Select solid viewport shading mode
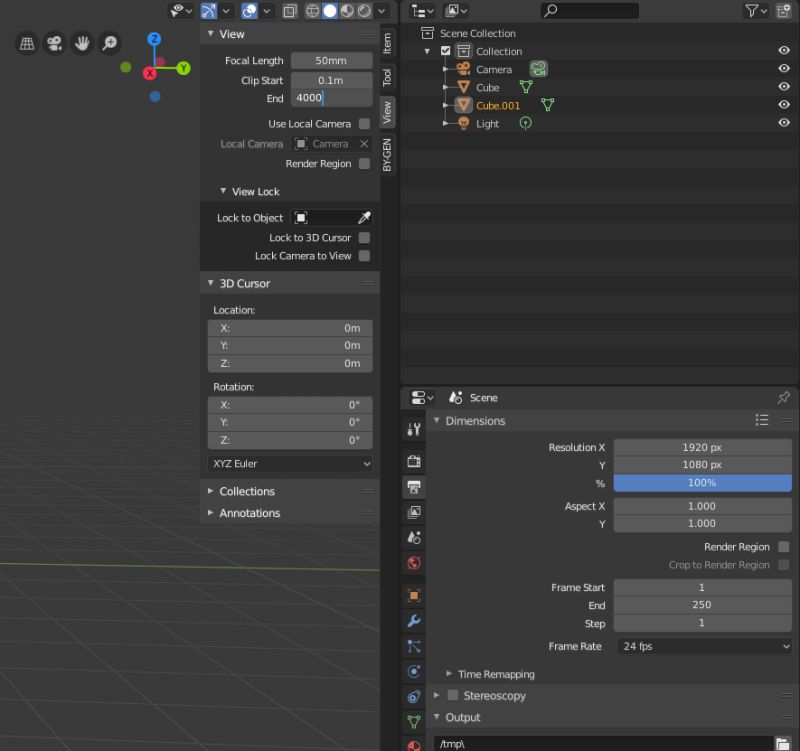This screenshot has height=751, width=800. 329,11
